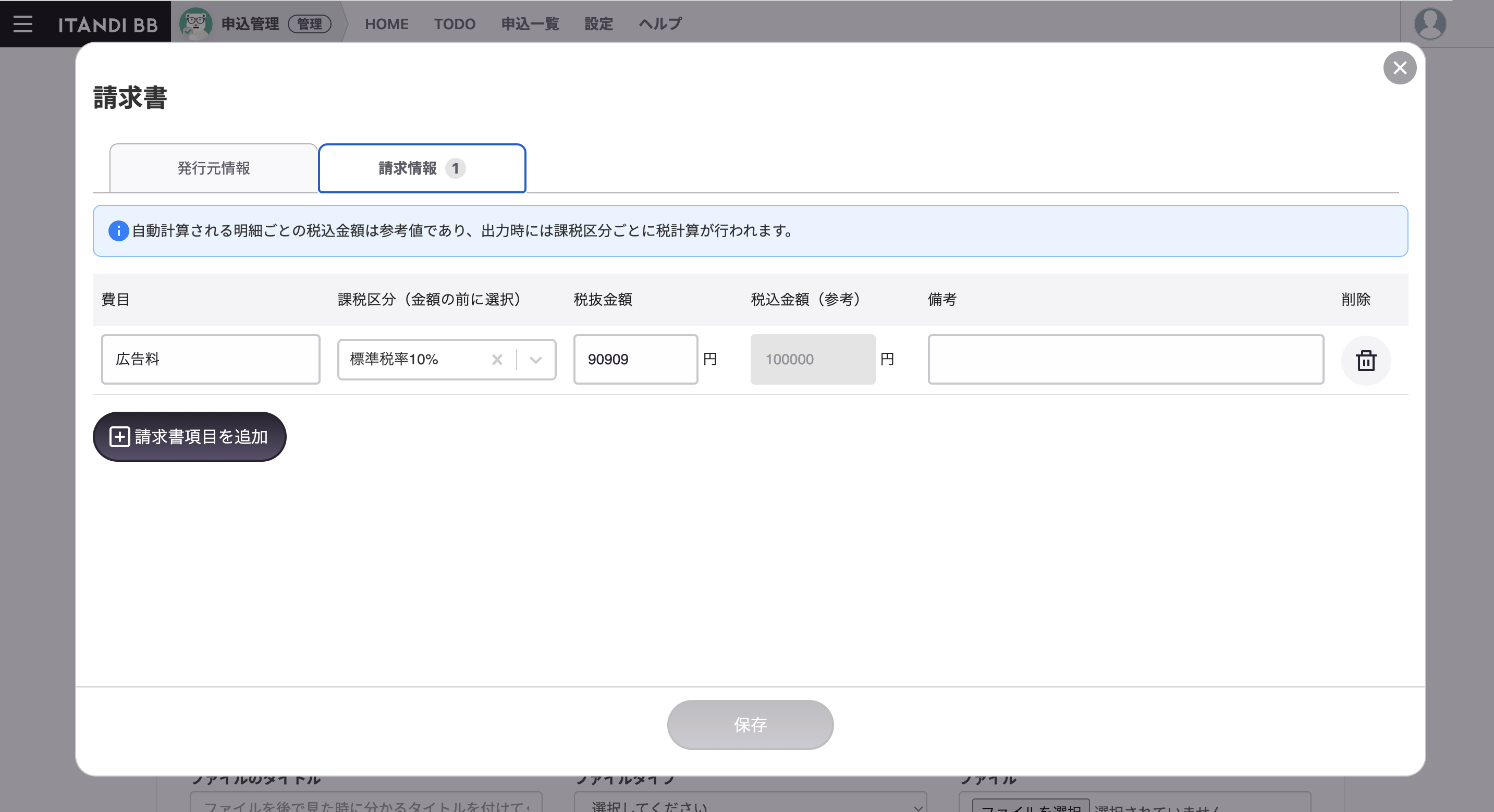Click the 税込金額 field showing 100000
This screenshot has width=1494, height=812.
pyautogui.click(x=813, y=359)
